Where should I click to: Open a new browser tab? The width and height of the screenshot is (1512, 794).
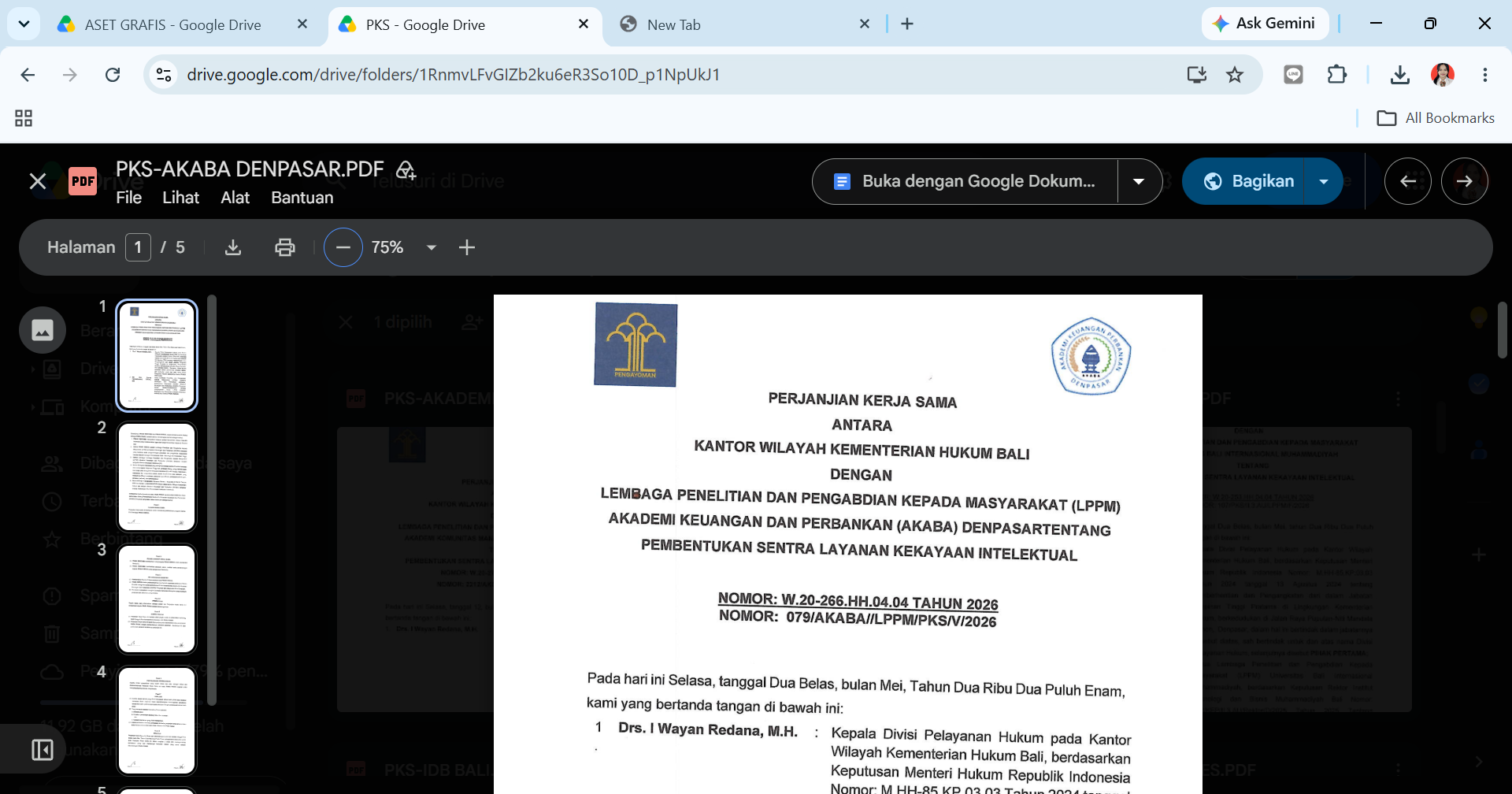(907, 24)
